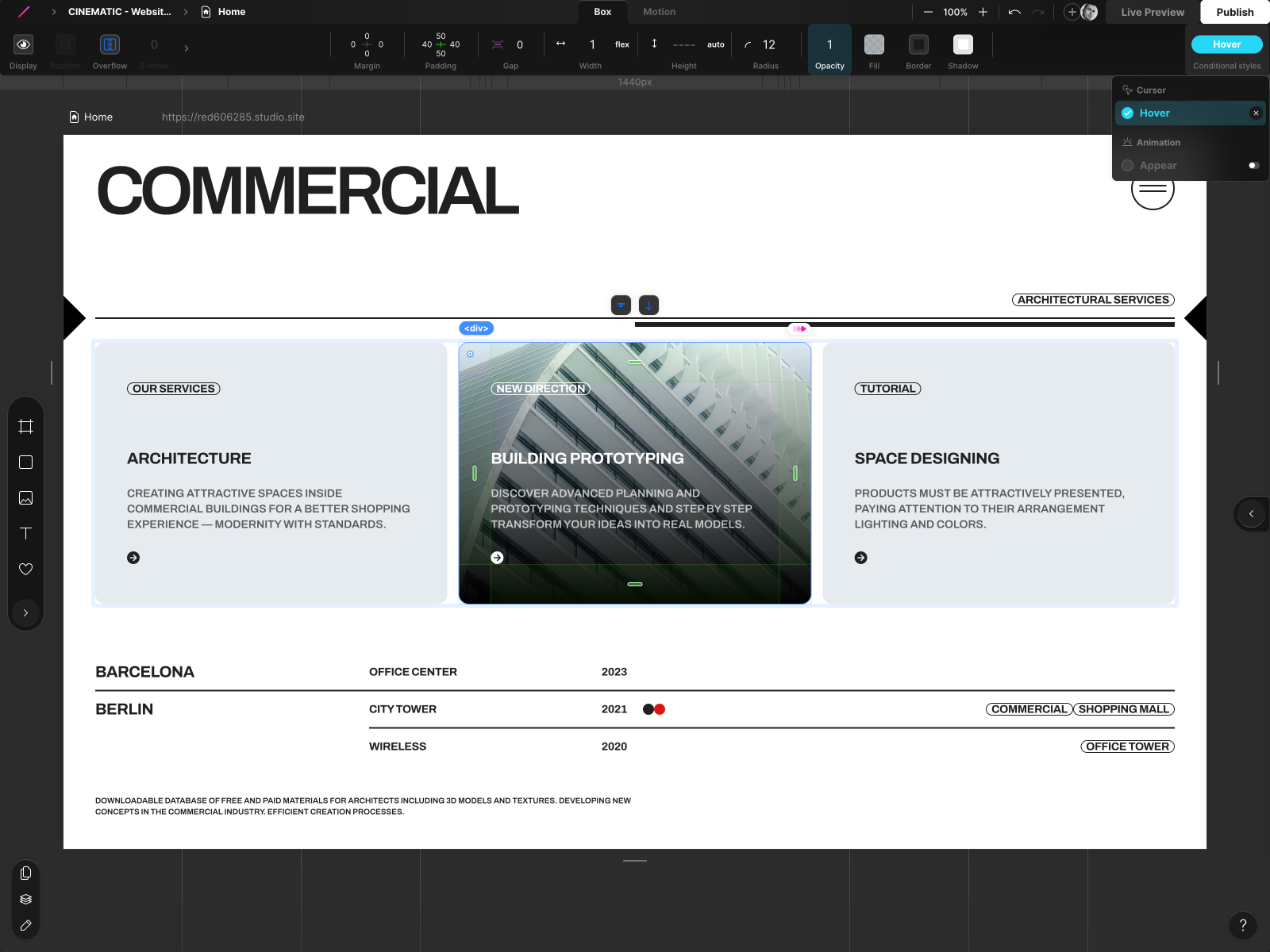Expand the left toolbar via chevron arrow
Screen dimensions: 1270x952
click(25, 612)
